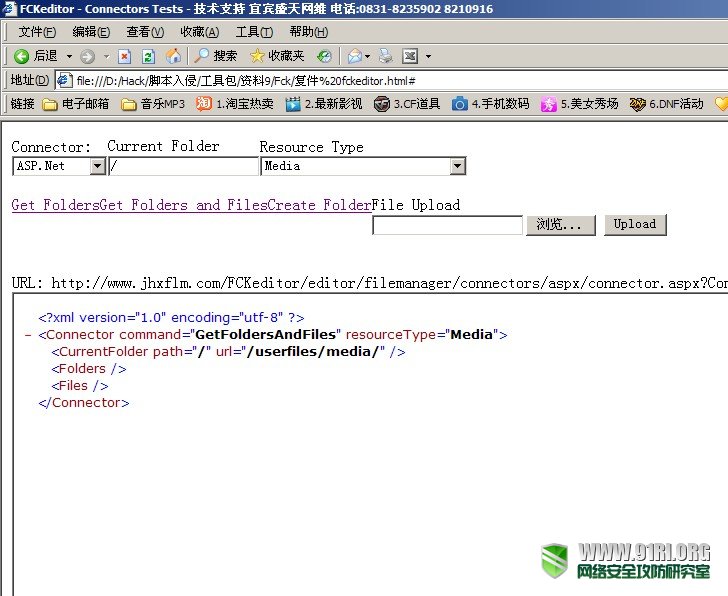728x596 pixels.
Task: Open the 1.淘宝热卖 link
Action: tap(234, 104)
